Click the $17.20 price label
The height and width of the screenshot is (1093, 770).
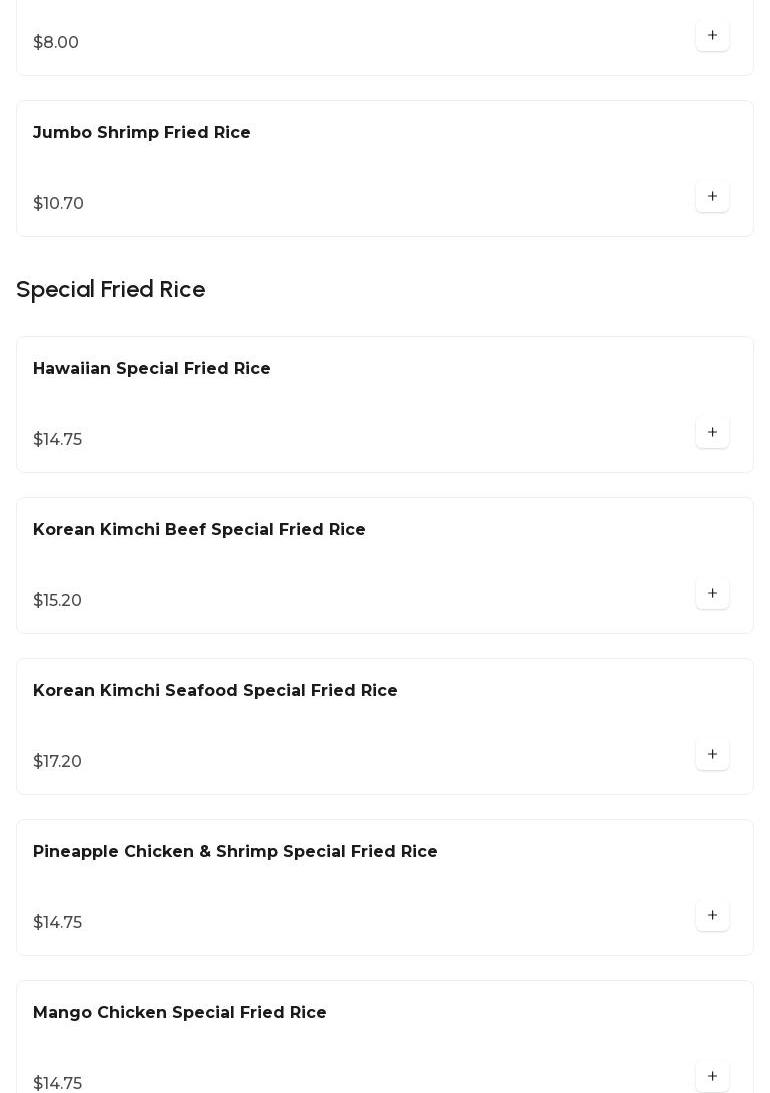point(57,762)
